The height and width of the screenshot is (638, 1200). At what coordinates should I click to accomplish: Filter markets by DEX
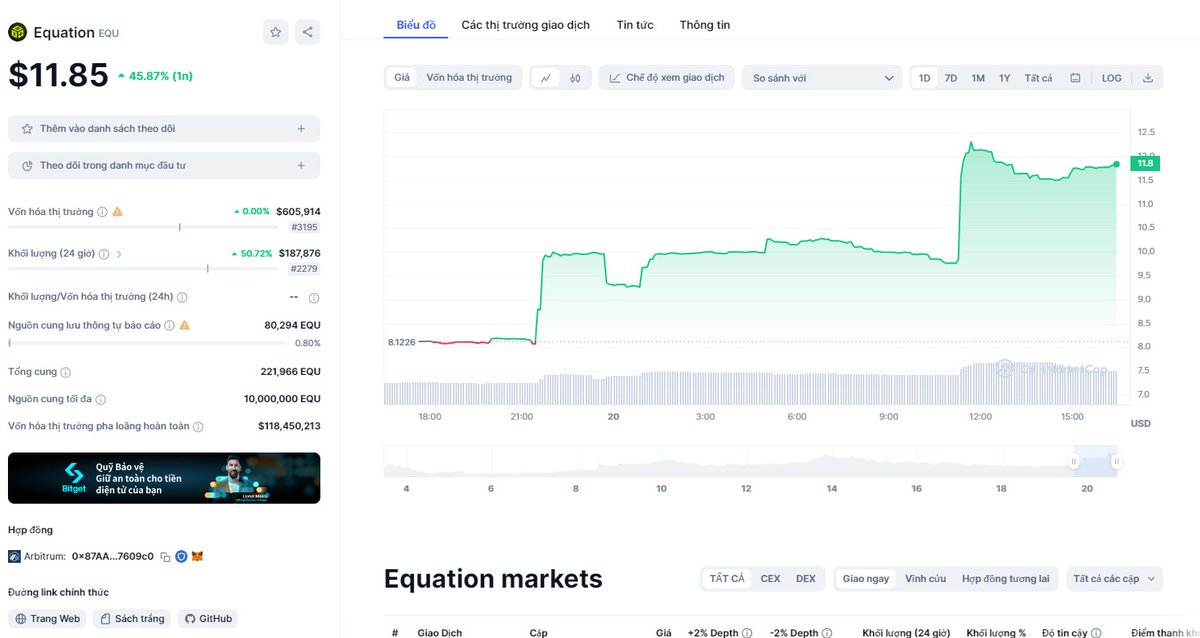805,578
